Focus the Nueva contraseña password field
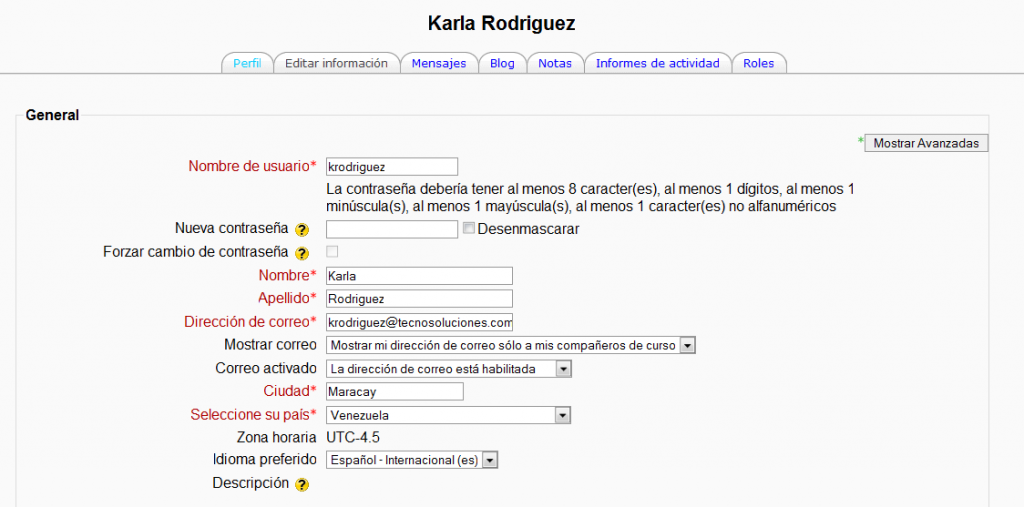The height and width of the screenshot is (507, 1024). (x=392, y=229)
